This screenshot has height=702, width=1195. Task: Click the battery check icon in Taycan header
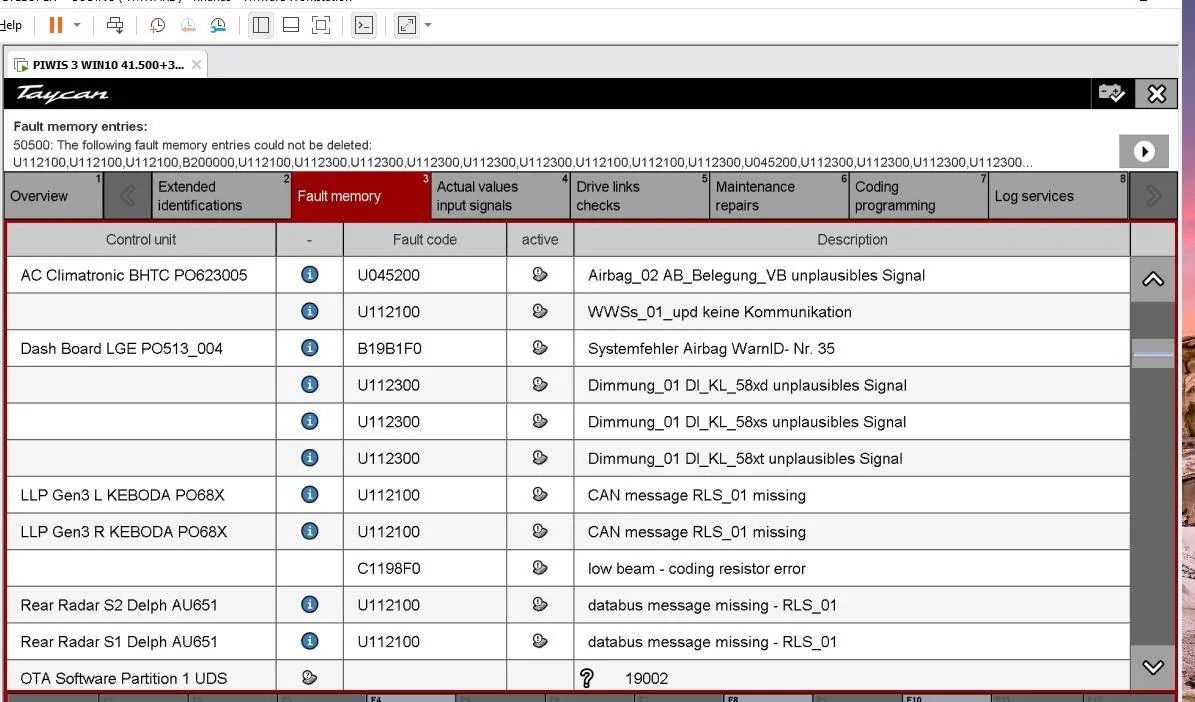(1112, 94)
